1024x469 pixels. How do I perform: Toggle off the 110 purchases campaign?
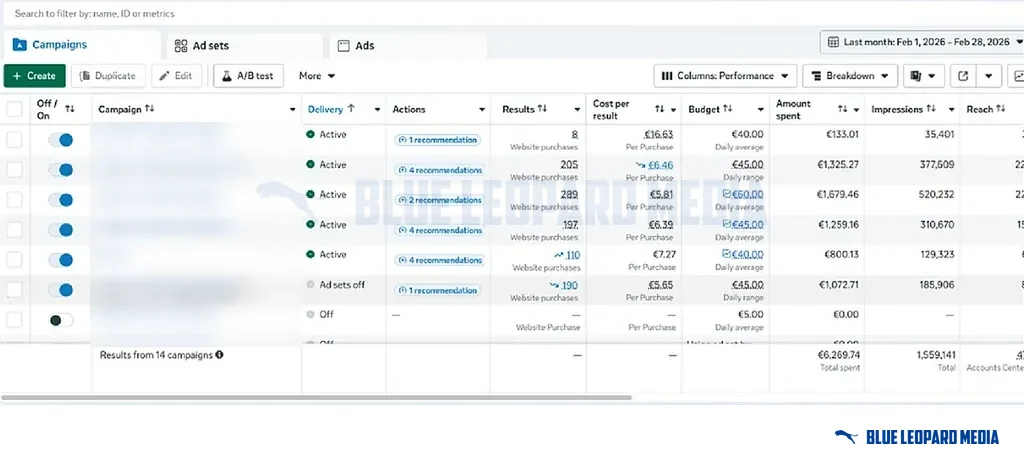(x=61, y=260)
